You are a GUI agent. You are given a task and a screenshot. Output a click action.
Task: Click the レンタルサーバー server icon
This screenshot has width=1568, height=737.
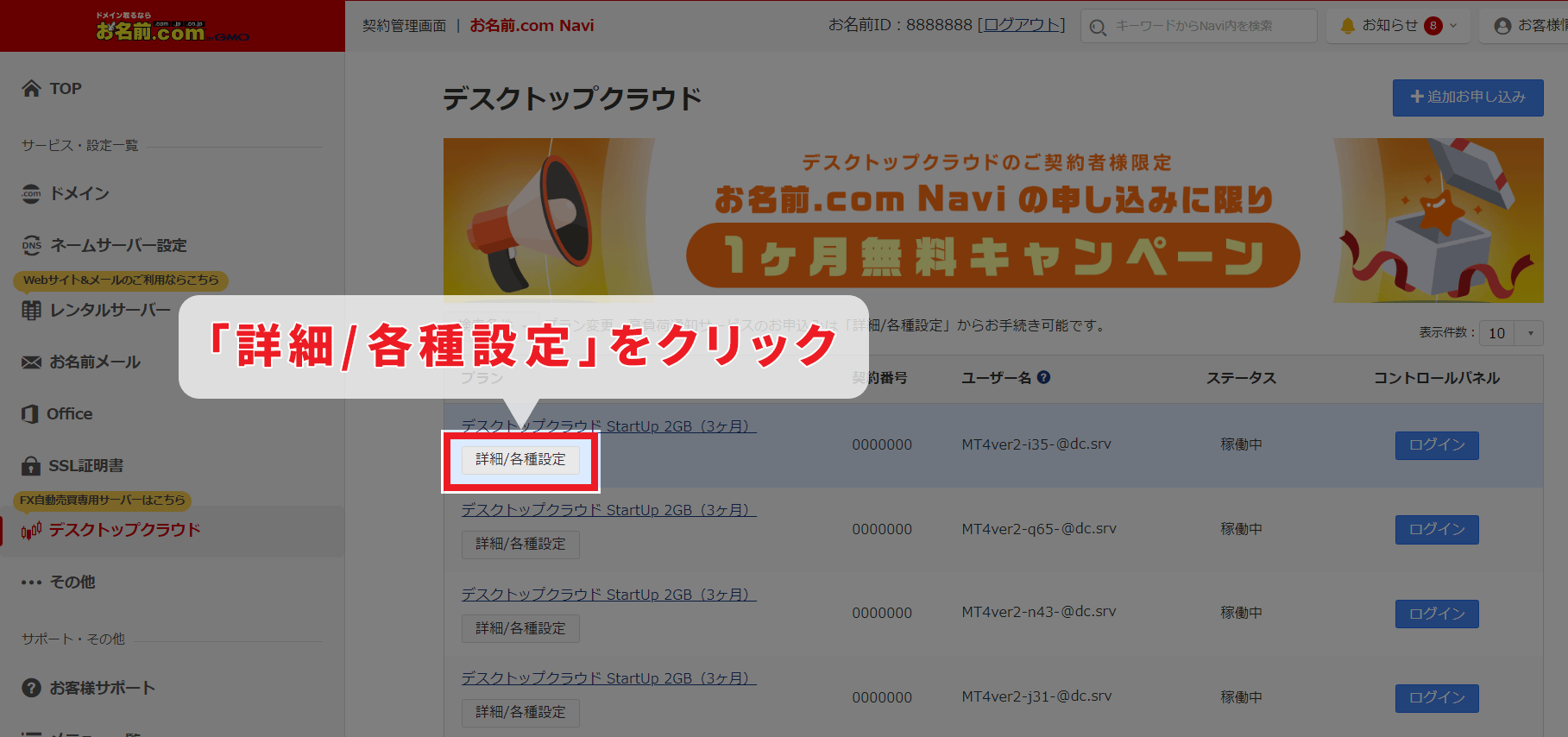31,310
